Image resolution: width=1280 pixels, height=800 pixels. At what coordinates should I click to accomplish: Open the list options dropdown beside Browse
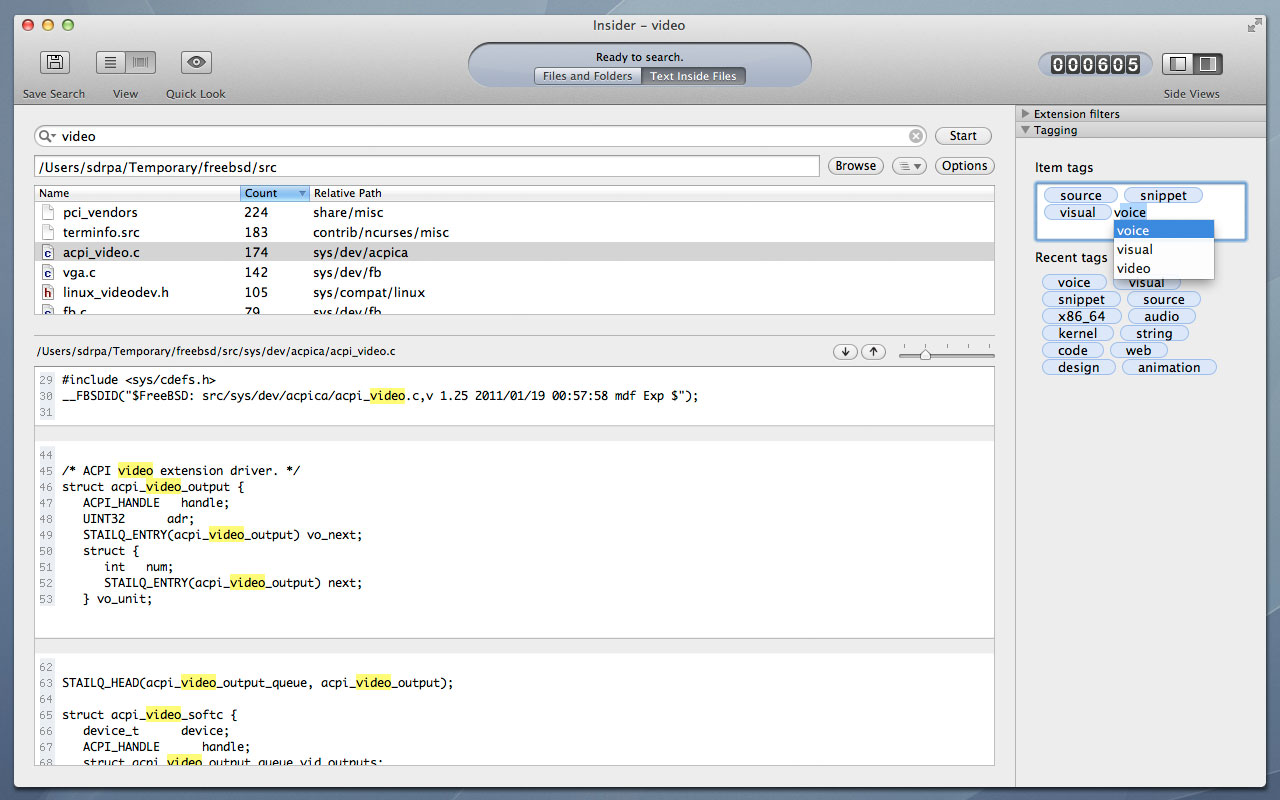[909, 166]
